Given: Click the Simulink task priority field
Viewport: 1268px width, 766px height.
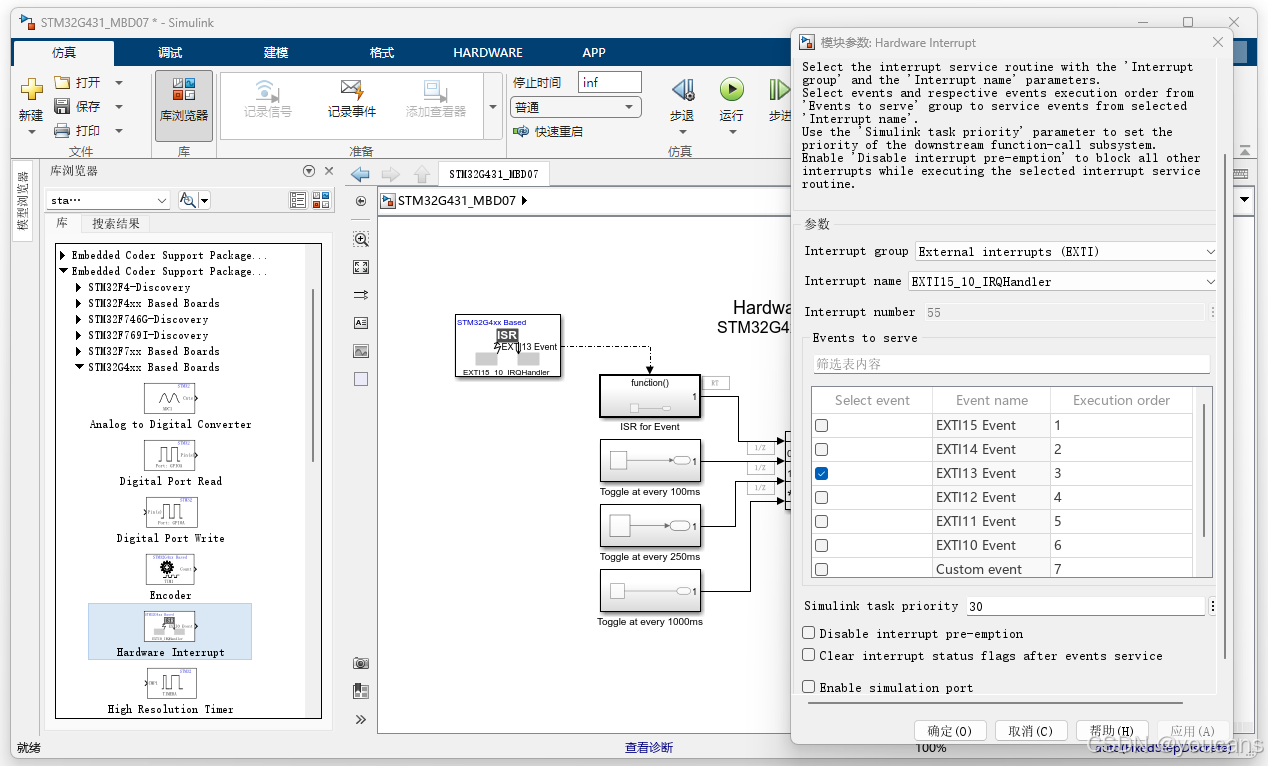Looking at the screenshot, I should (x=1085, y=606).
